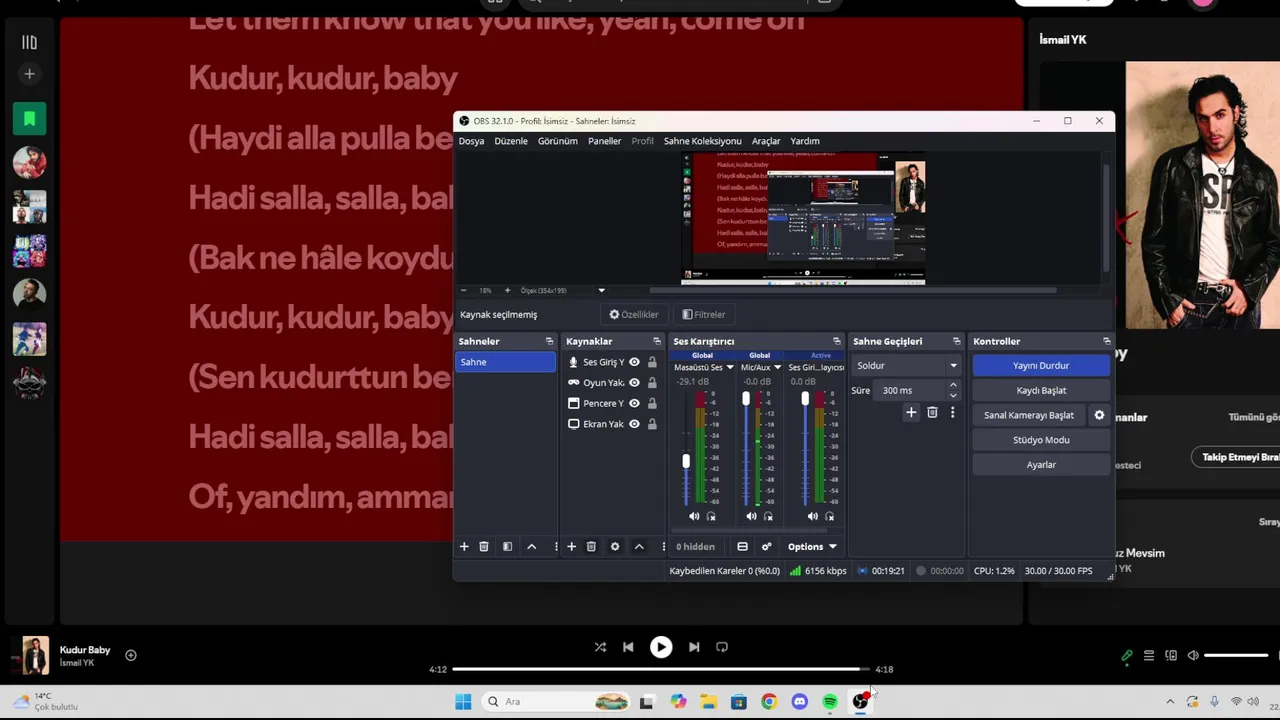Mute the Mic/Aux channel
1280x720 pixels.
tap(751, 517)
